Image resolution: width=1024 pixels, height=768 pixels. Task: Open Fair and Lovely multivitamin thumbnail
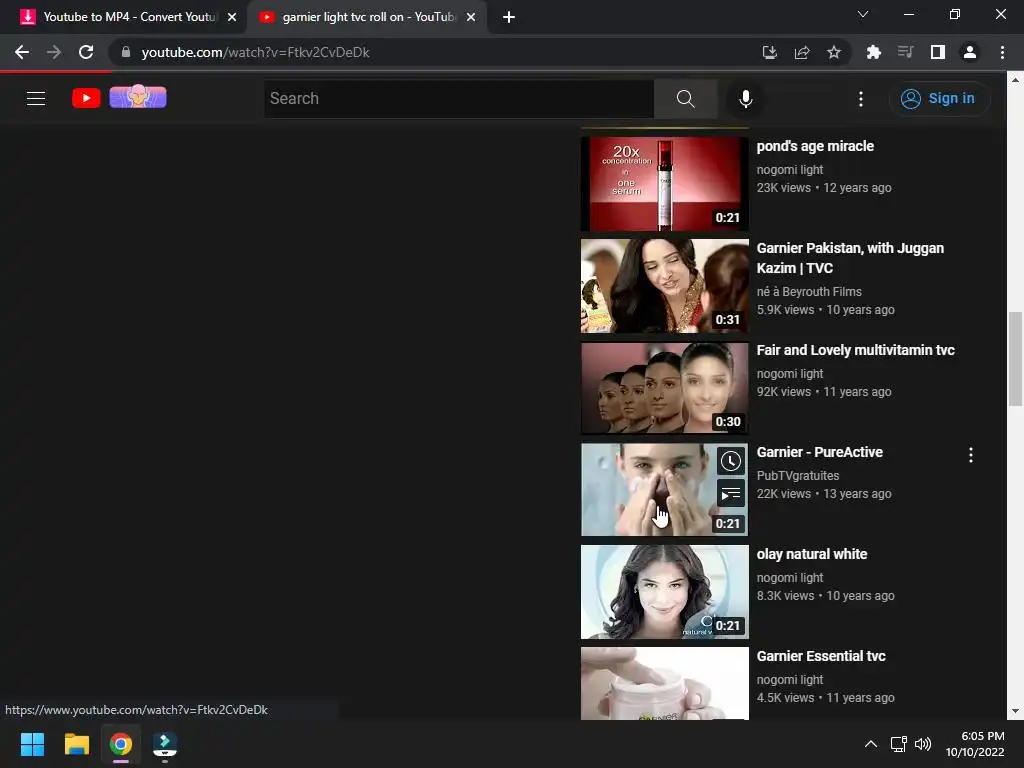pyautogui.click(x=665, y=388)
